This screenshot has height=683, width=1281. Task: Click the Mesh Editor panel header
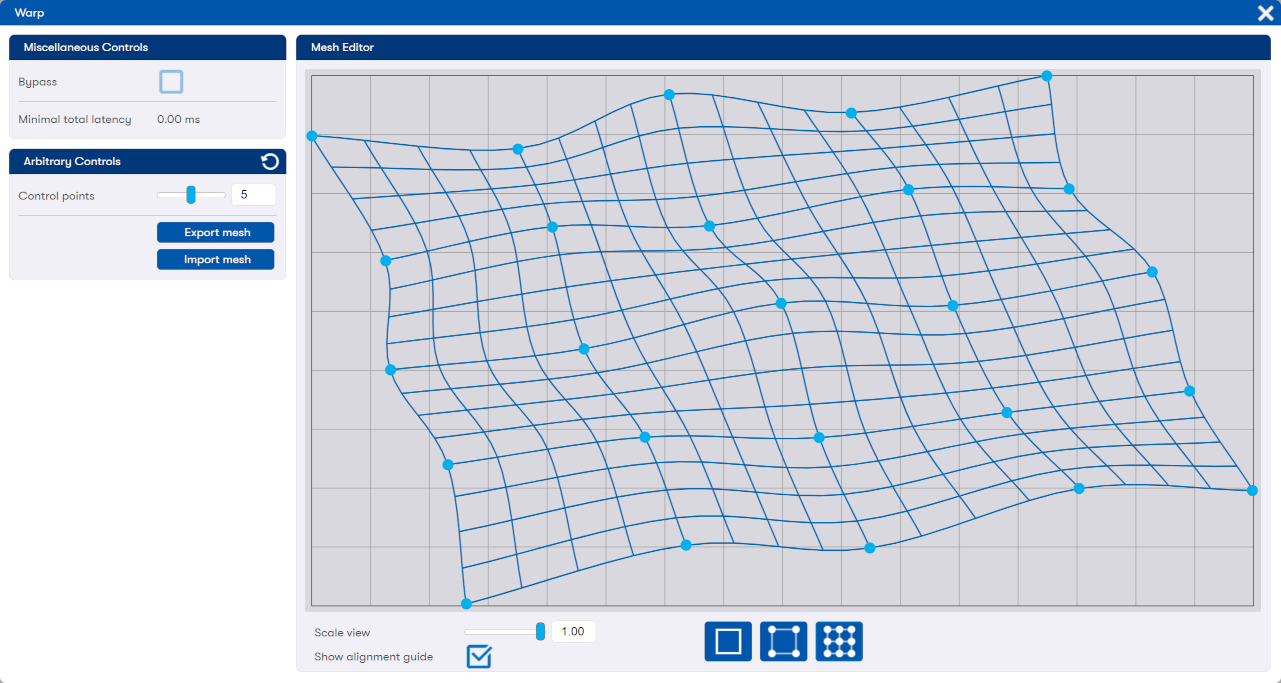783,47
